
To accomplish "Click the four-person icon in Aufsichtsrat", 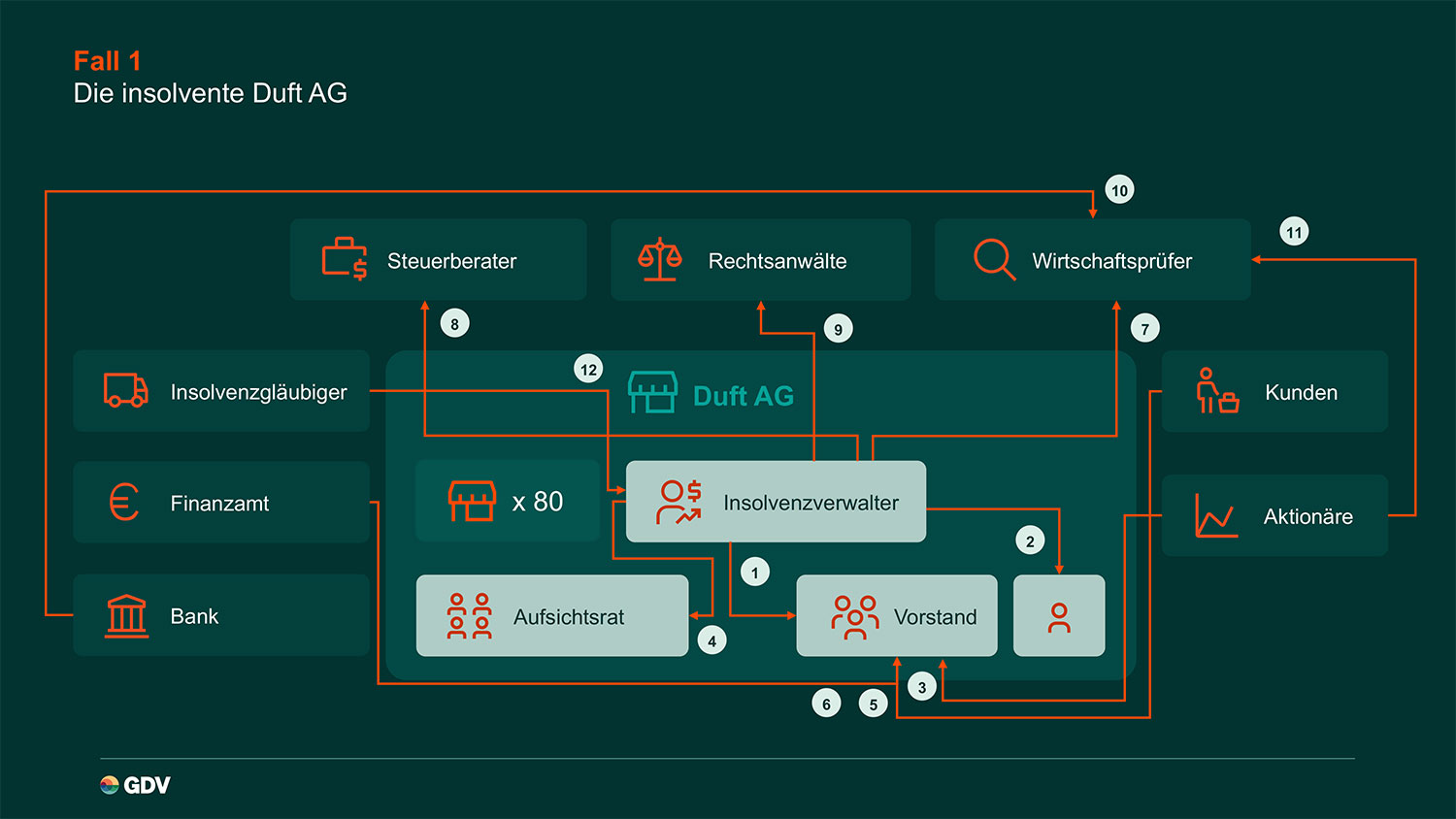I will pyautogui.click(x=469, y=616).
